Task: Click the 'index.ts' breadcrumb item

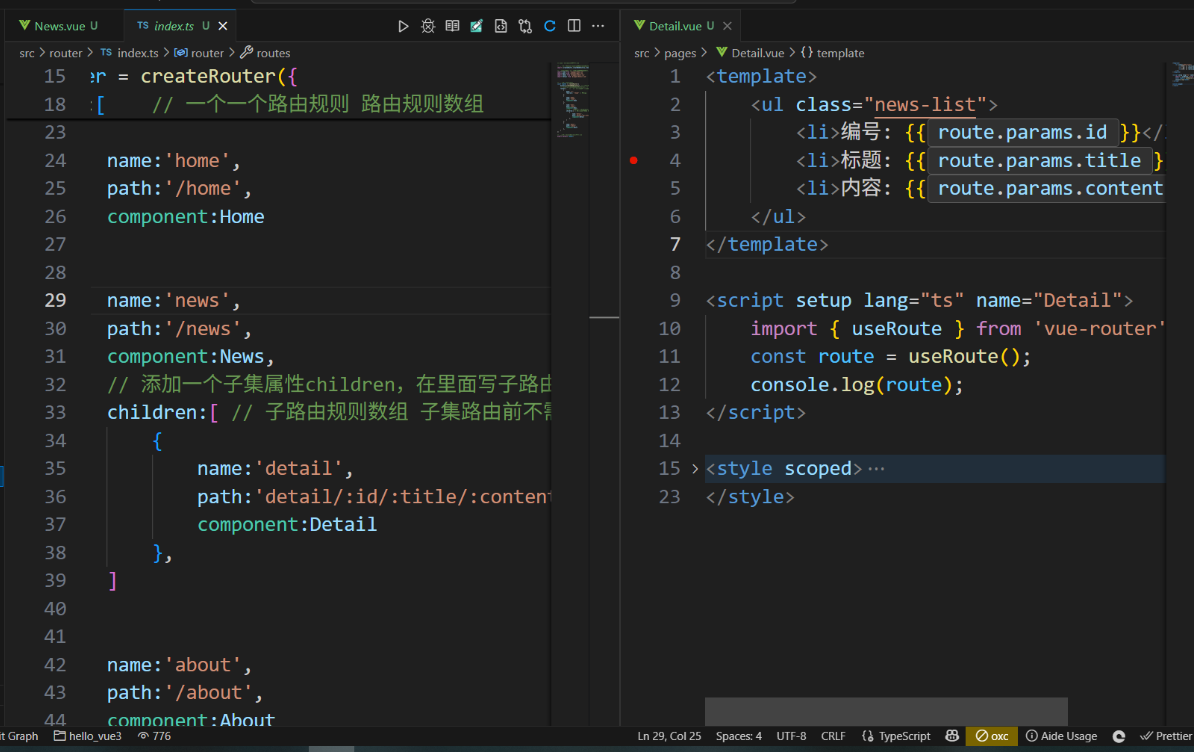Action: (129, 53)
